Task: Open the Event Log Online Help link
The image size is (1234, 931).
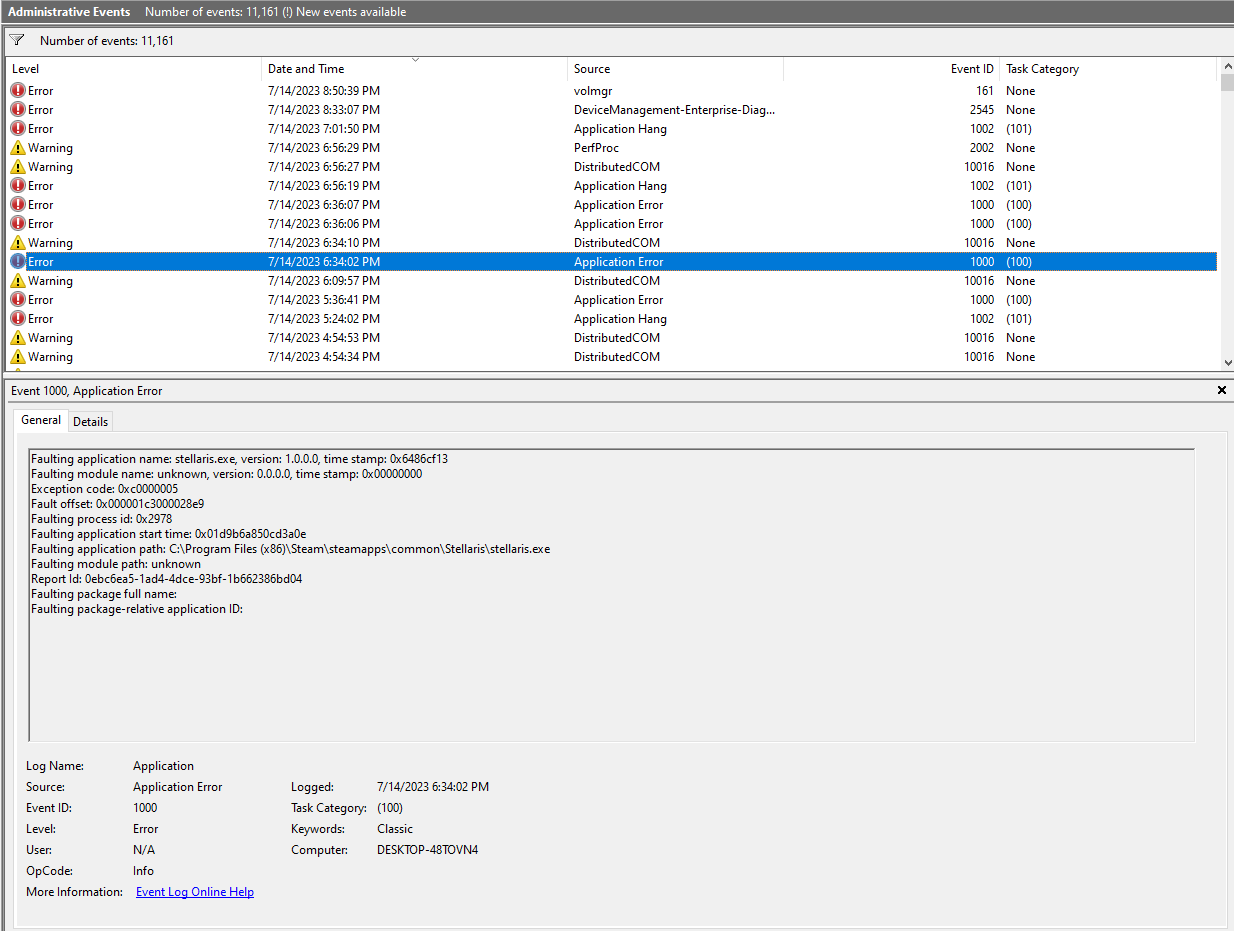Action: point(194,891)
